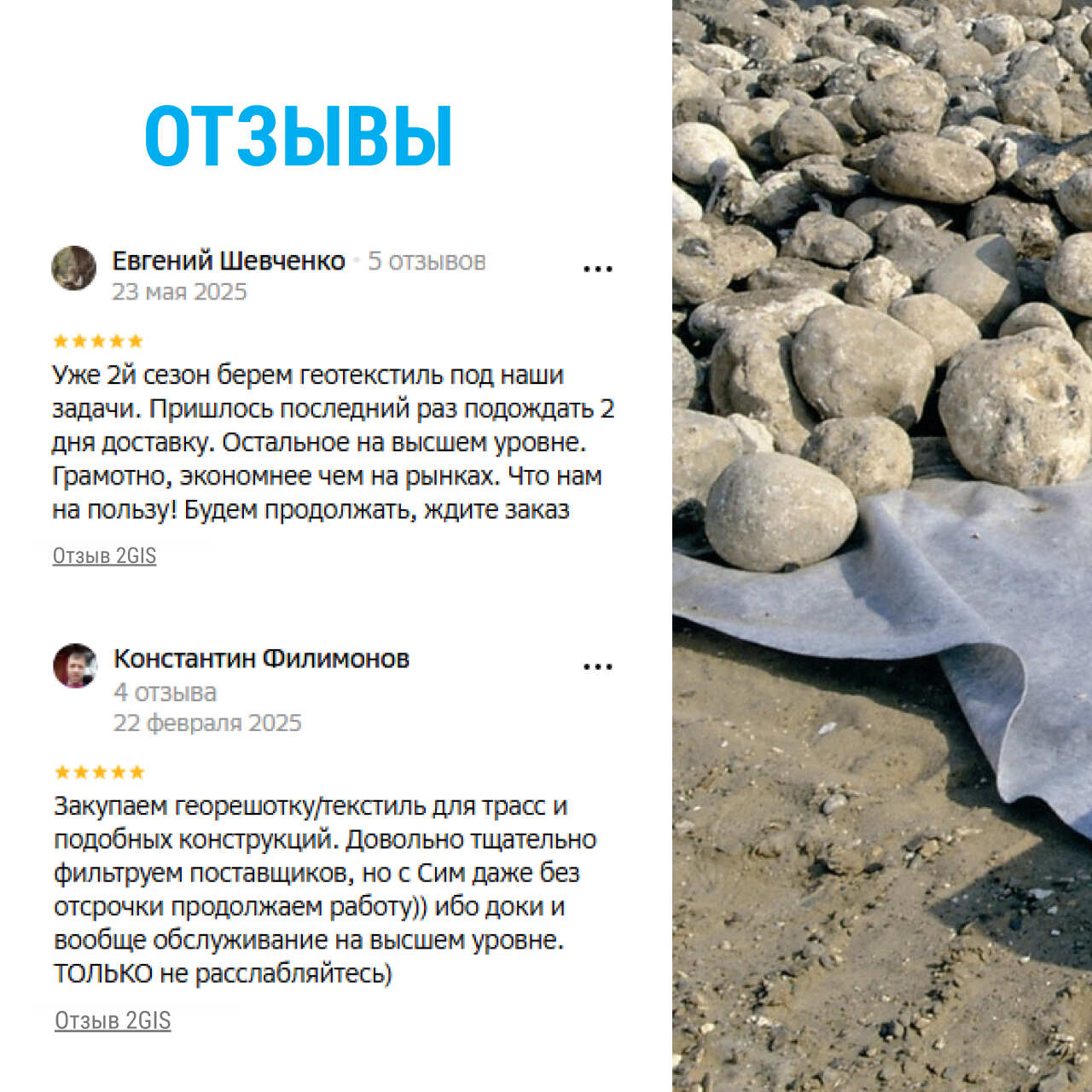1092x1092 pixels.
Task: Open the second Отзыв 2GIS link at the bottom
Action: click(113, 1020)
